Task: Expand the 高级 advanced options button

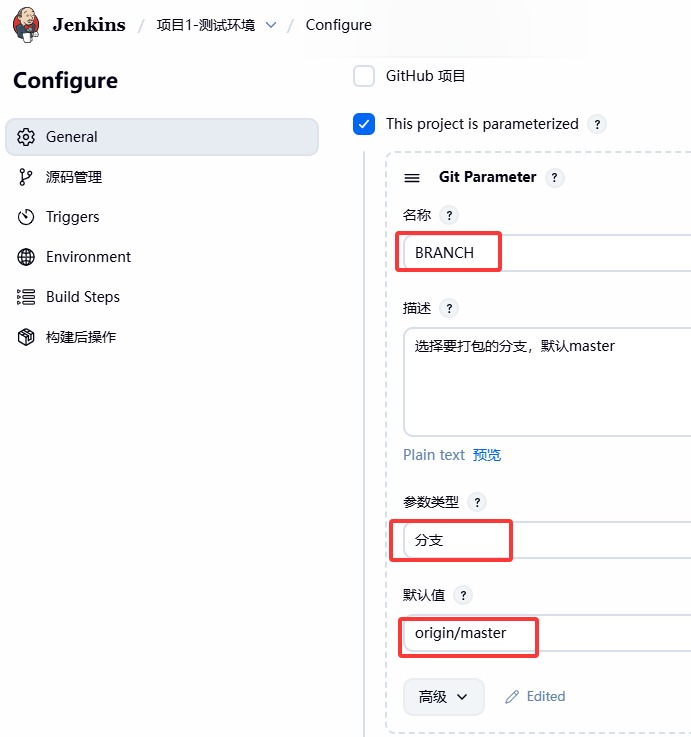Action: pyautogui.click(x=444, y=697)
